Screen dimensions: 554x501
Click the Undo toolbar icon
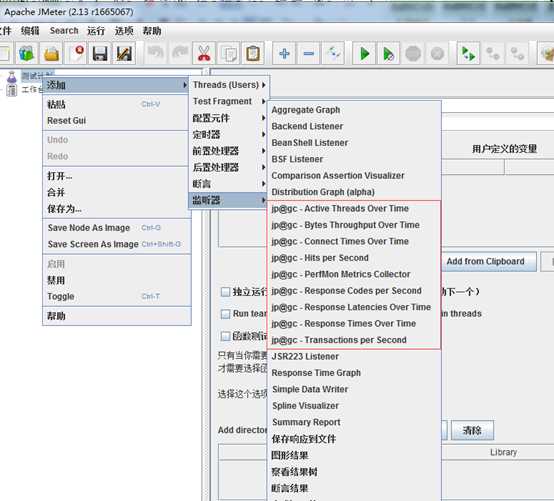click(x=155, y=54)
